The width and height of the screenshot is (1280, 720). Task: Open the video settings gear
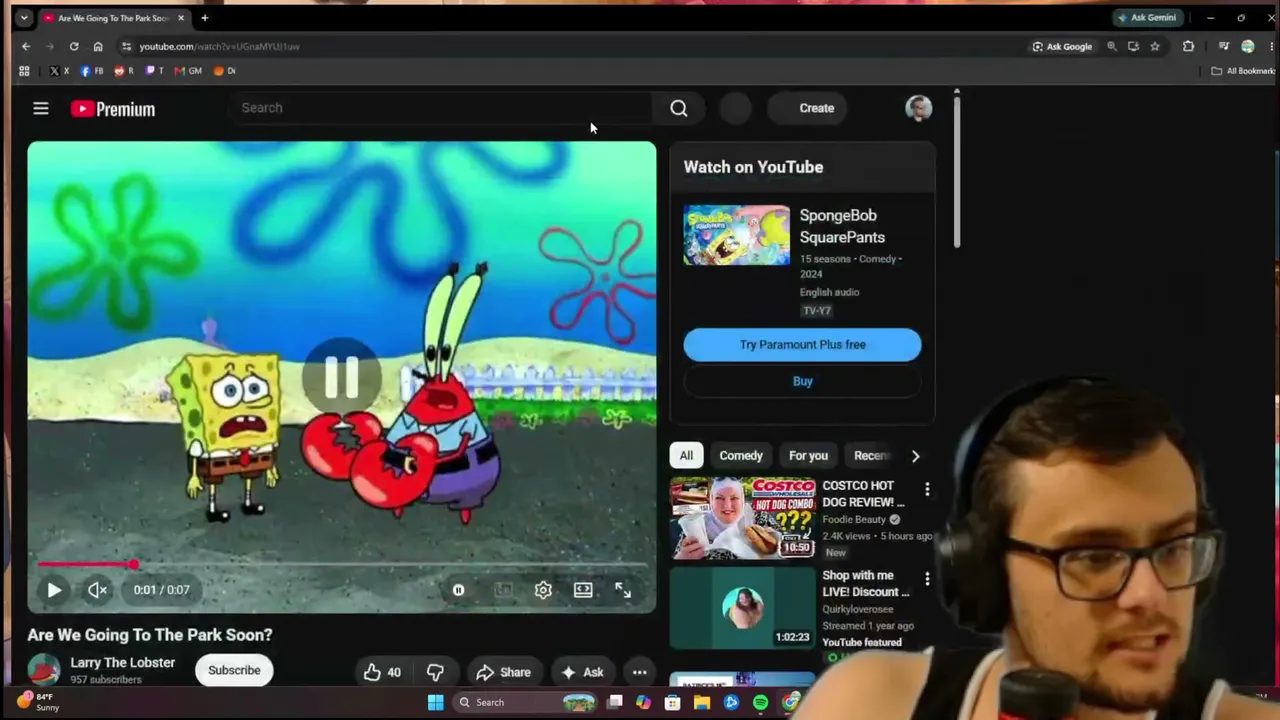(543, 590)
